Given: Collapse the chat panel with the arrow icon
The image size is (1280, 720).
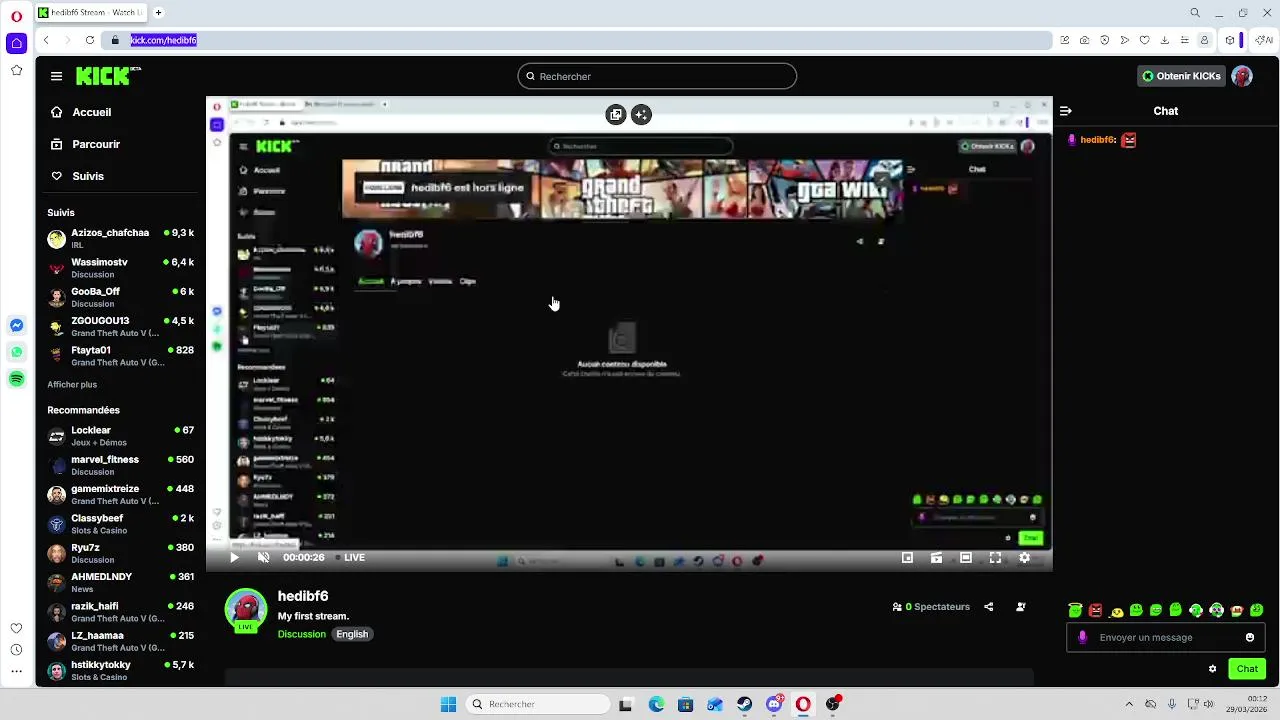Looking at the screenshot, I should coord(1066,111).
